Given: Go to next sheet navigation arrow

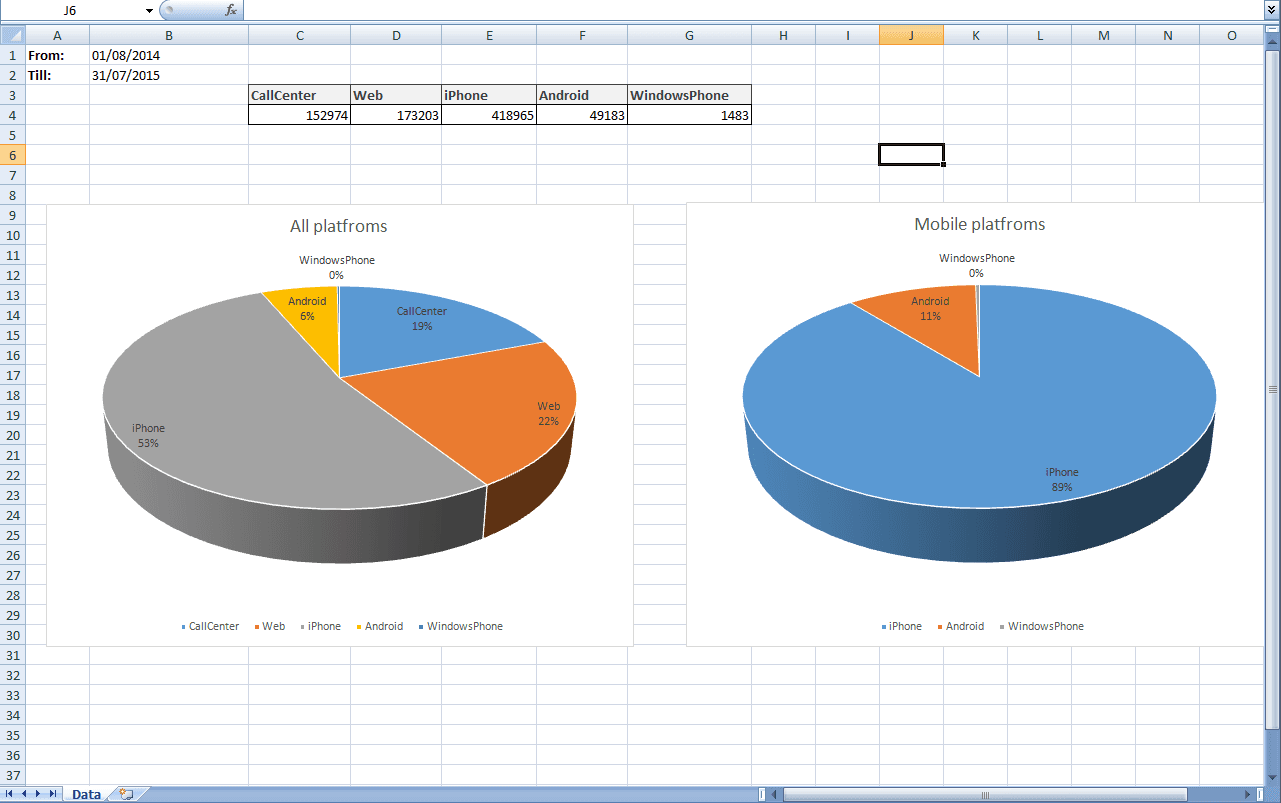Looking at the screenshot, I should [38, 794].
